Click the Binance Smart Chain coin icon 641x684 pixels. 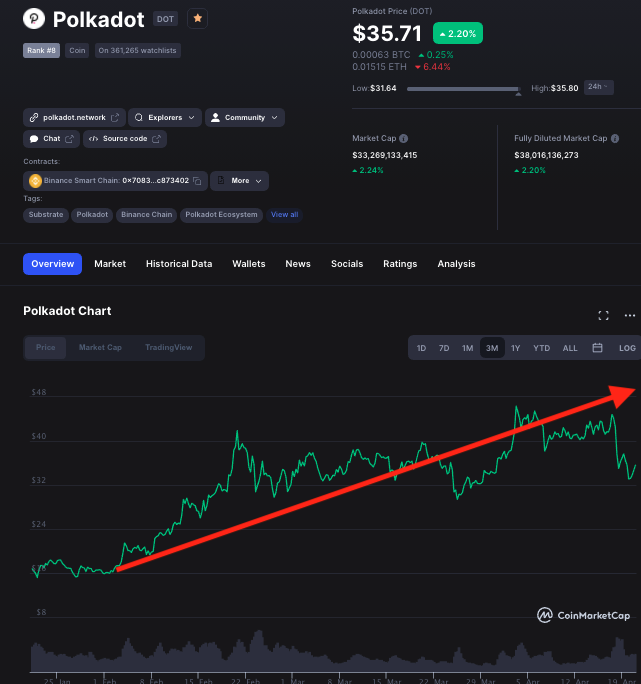point(35,181)
